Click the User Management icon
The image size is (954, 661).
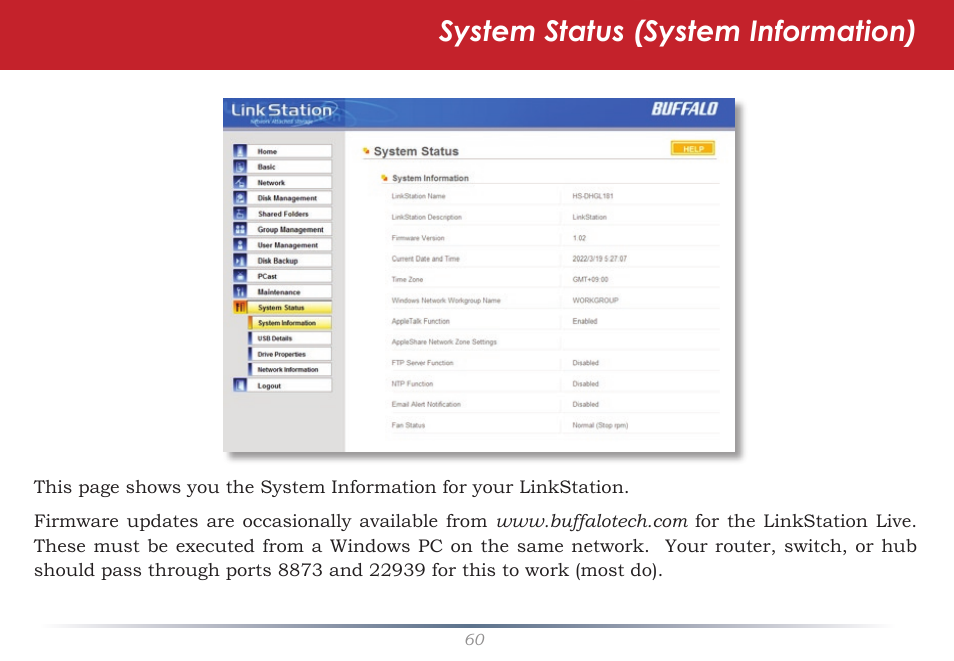click(x=240, y=245)
